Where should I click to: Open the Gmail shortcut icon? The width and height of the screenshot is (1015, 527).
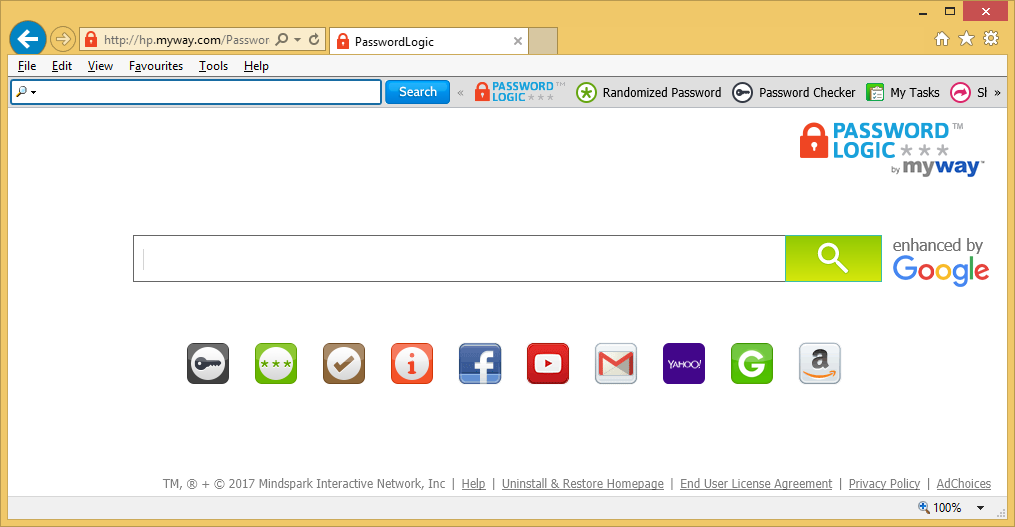tap(616, 364)
